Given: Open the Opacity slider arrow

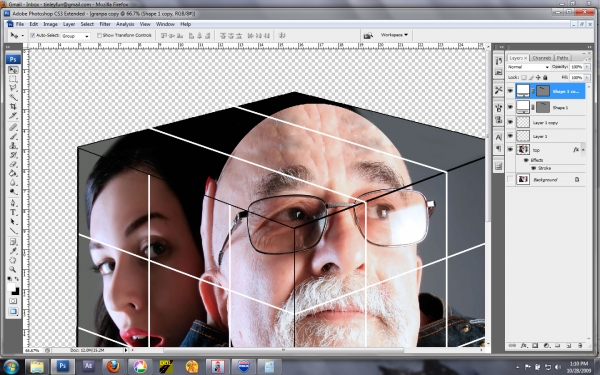Looking at the screenshot, I should pos(587,67).
